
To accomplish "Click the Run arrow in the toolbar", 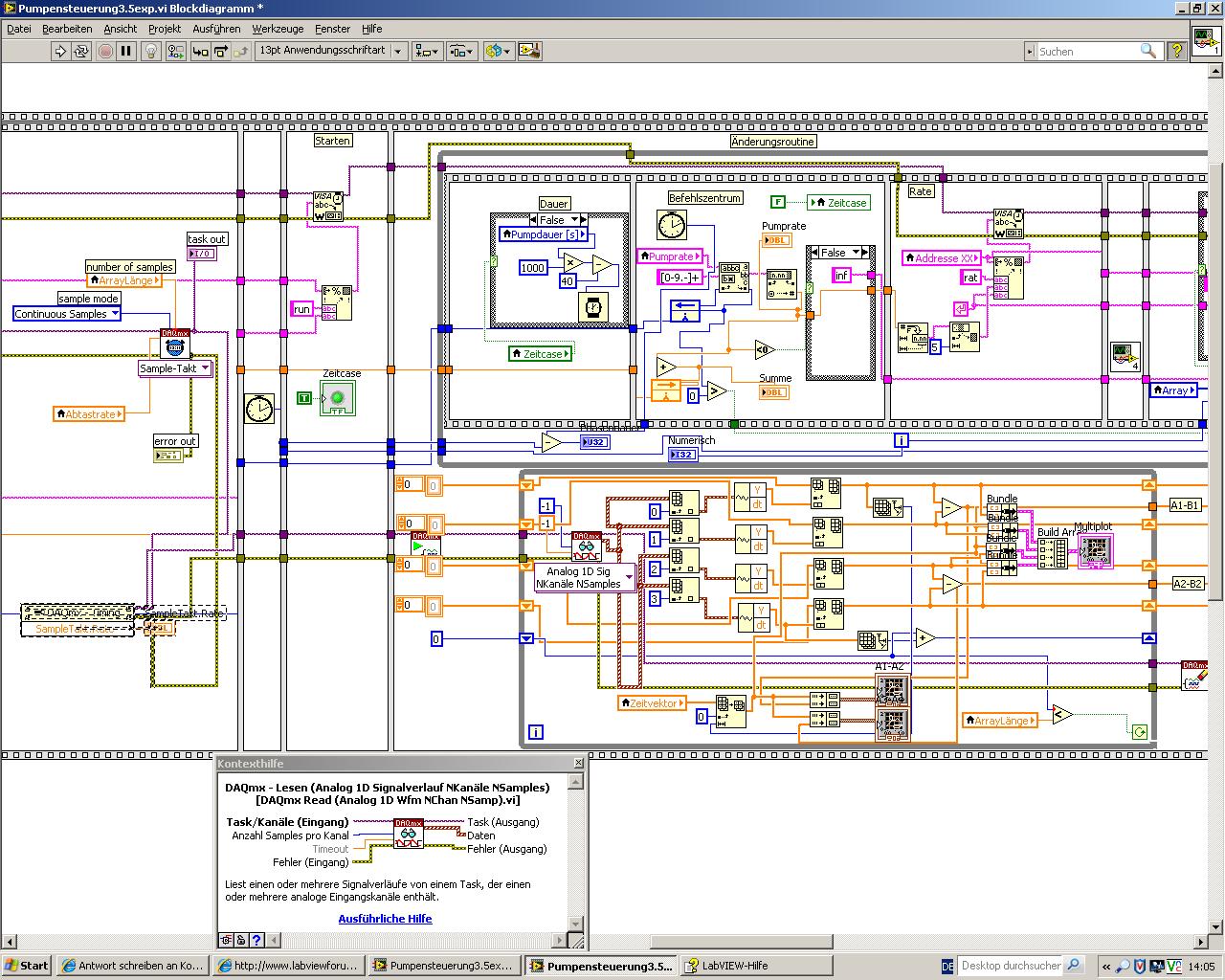I will click(60, 52).
